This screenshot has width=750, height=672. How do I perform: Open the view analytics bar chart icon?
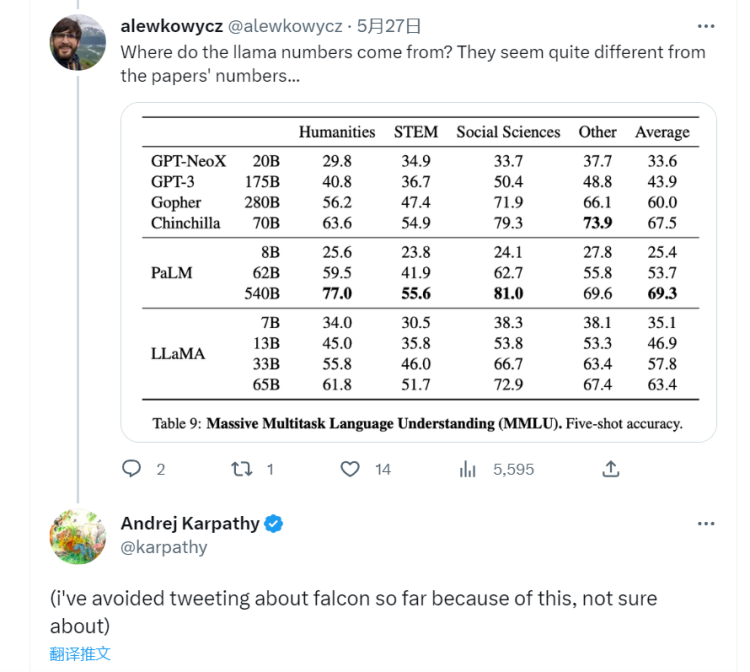point(467,469)
